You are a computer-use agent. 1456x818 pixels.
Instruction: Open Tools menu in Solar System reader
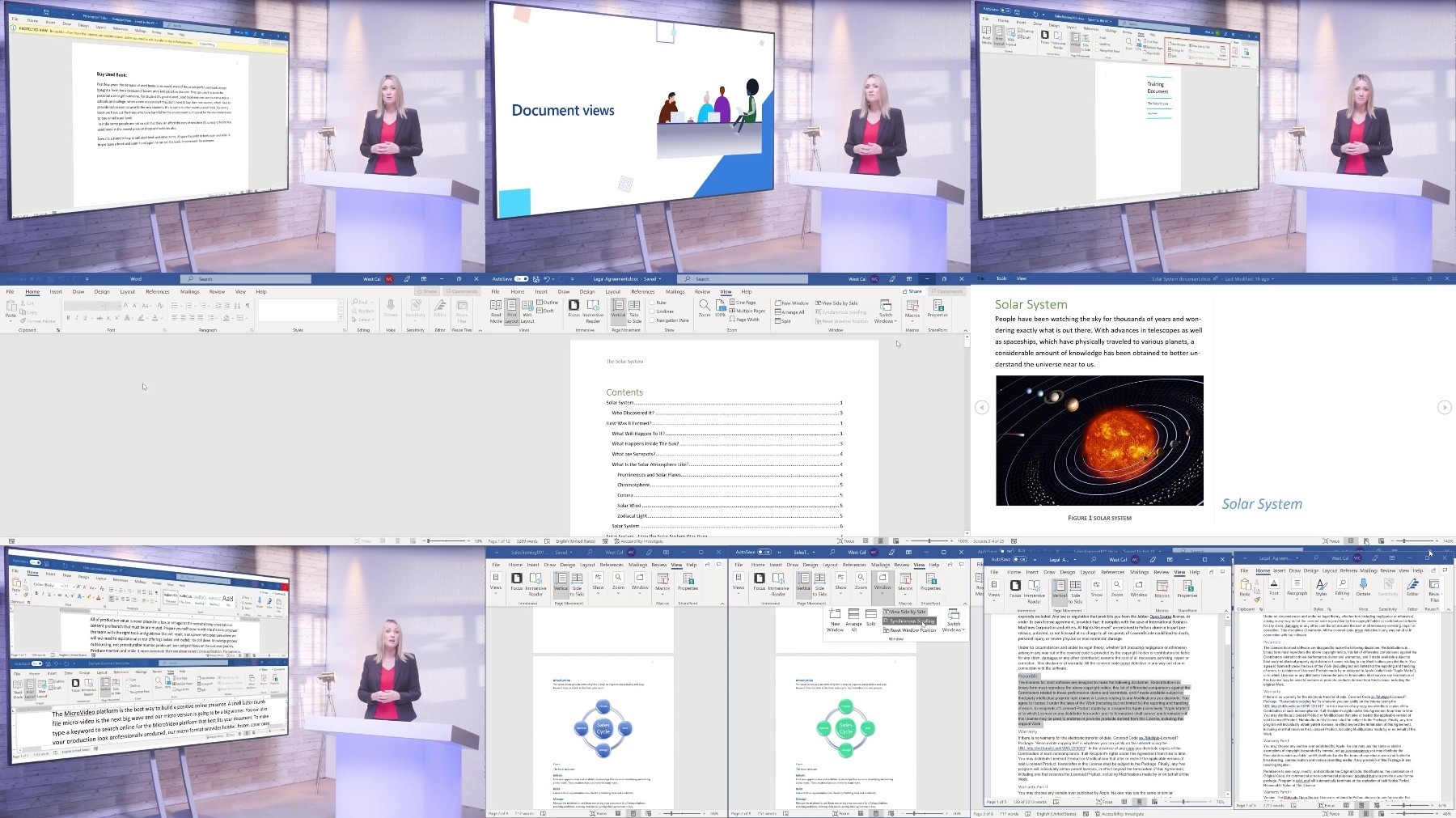point(1001,278)
